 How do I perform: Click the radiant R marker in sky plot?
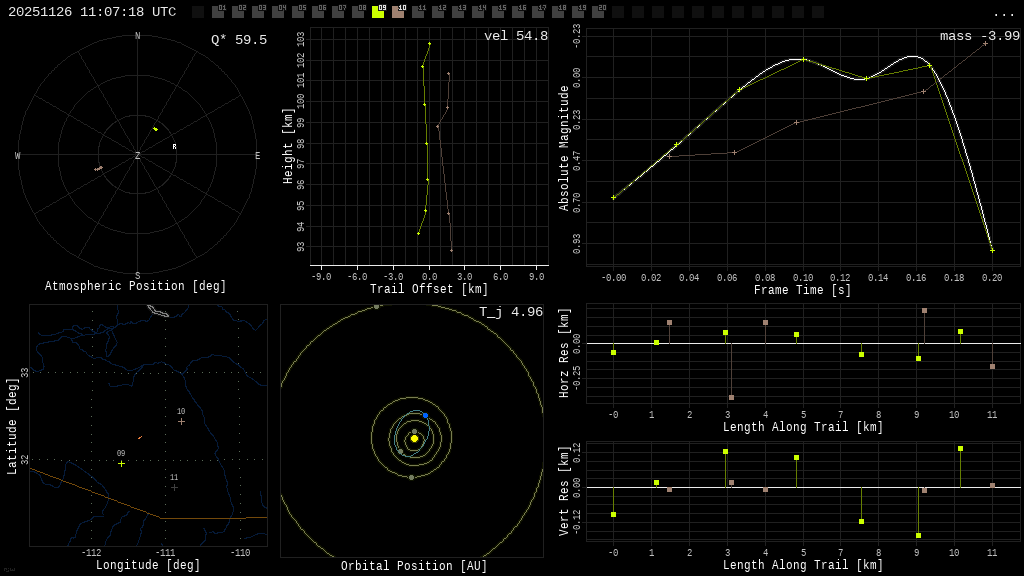click(174, 147)
